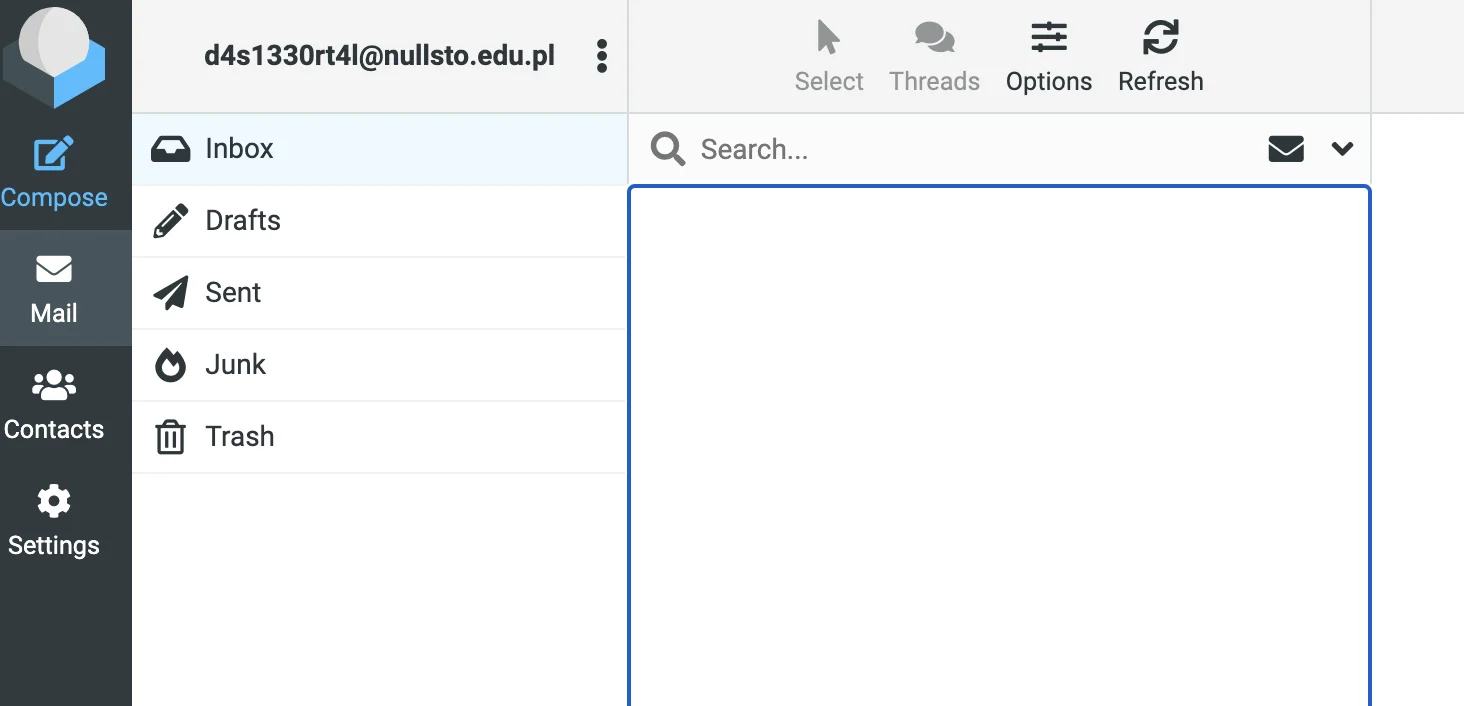The height and width of the screenshot is (706, 1464).
Task: Click the Compose pencil icon
Action: 54,153
